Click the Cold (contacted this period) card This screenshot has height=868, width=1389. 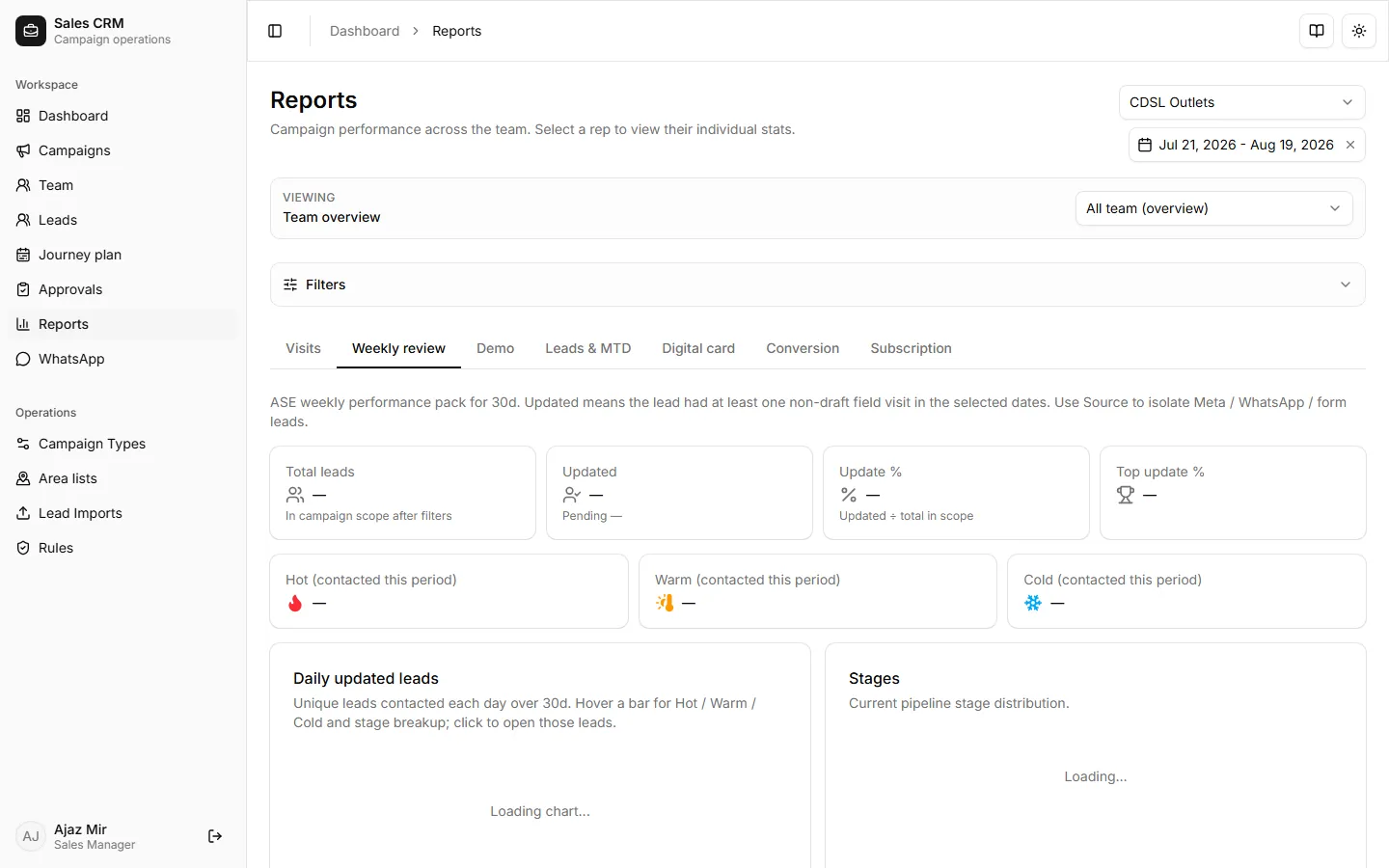[x=1186, y=591]
